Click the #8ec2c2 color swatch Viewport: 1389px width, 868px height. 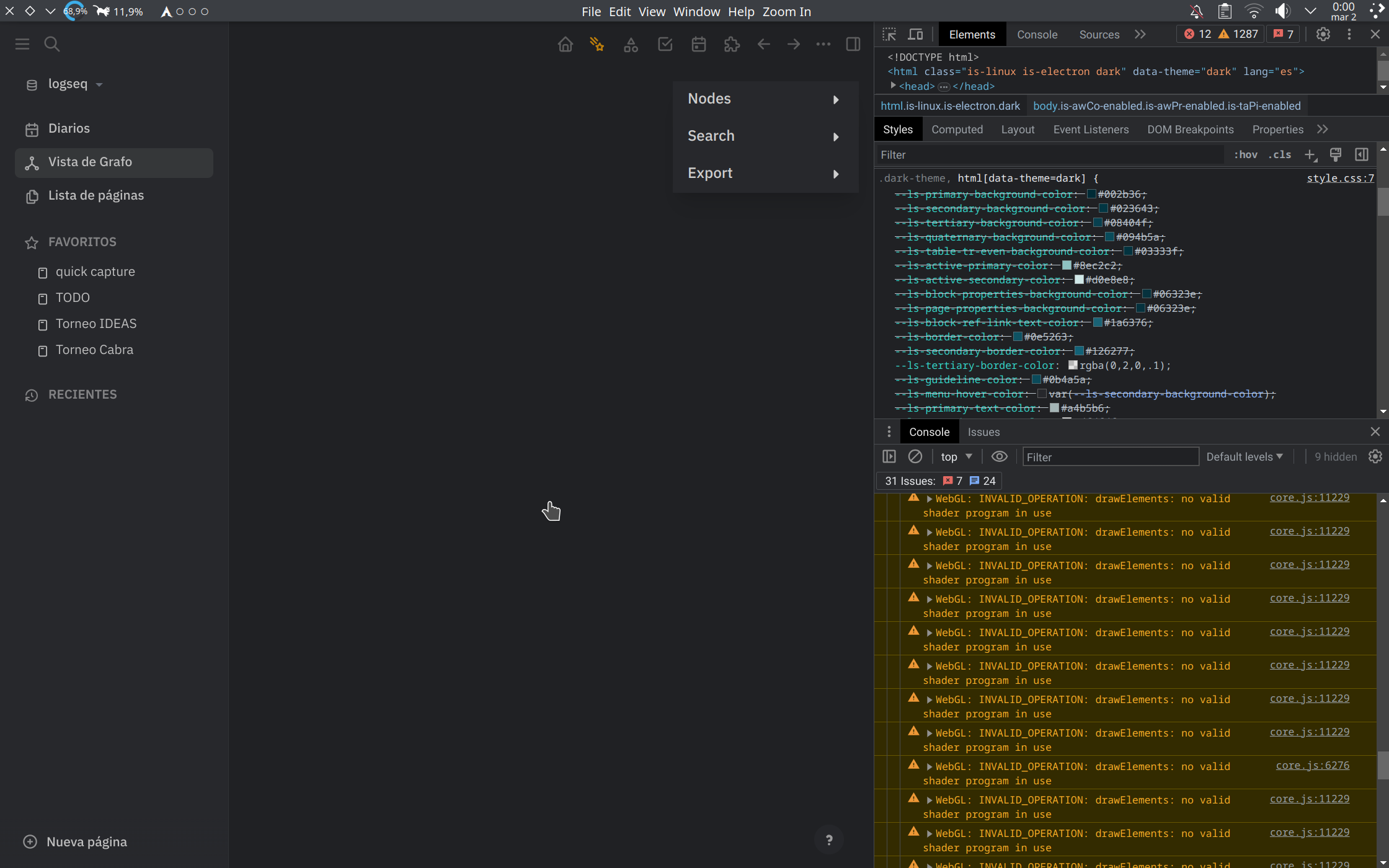point(1067,265)
